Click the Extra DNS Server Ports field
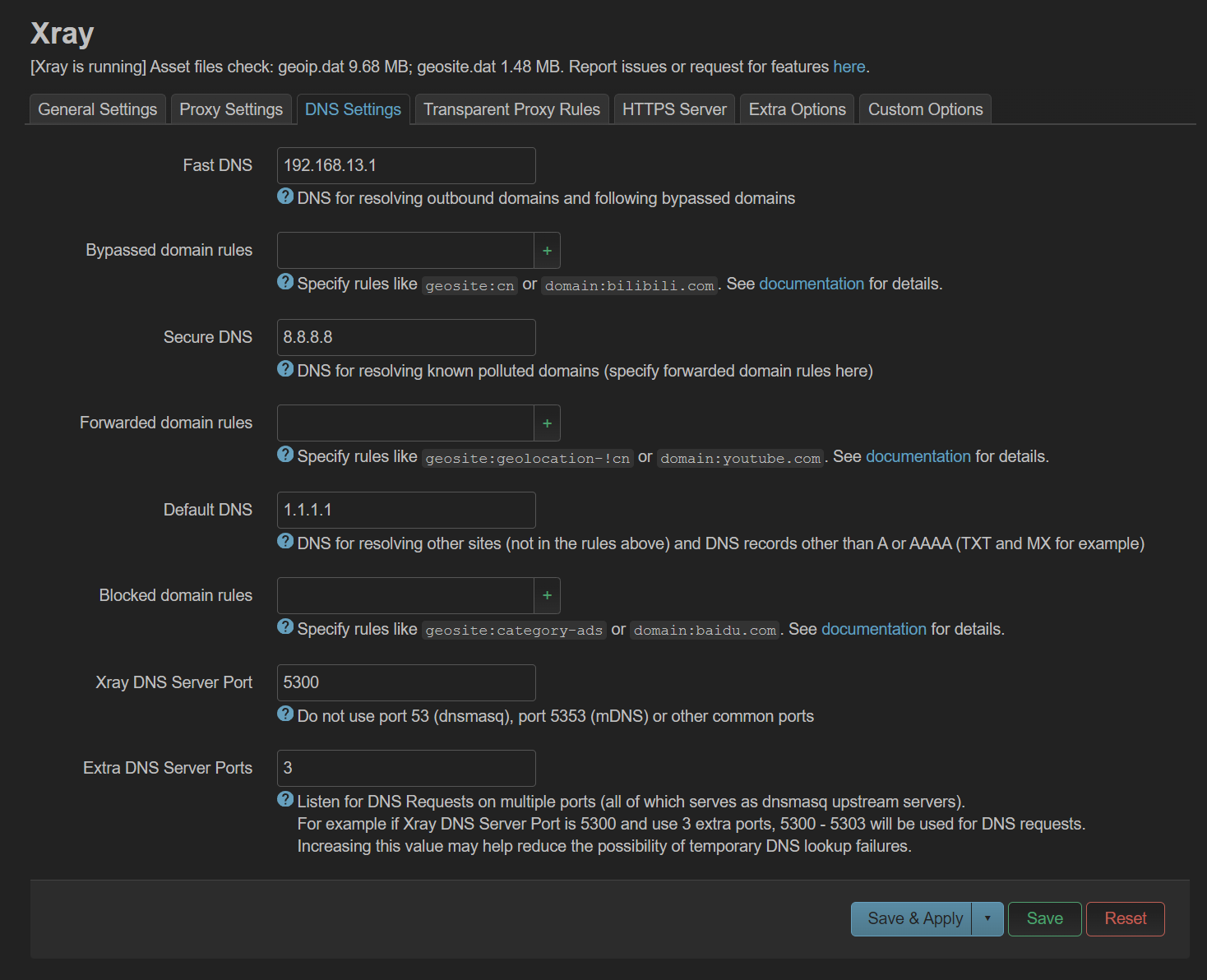The width and height of the screenshot is (1207, 980). tap(406, 769)
